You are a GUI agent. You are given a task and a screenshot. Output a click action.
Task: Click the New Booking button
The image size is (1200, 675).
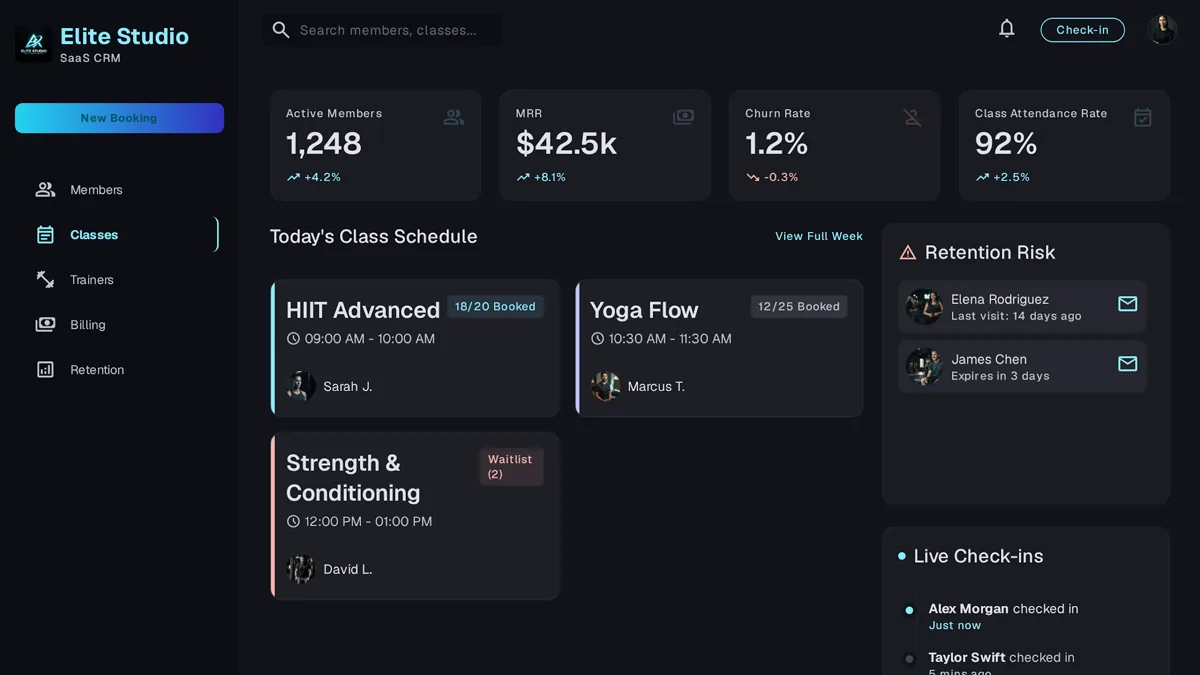tap(119, 118)
